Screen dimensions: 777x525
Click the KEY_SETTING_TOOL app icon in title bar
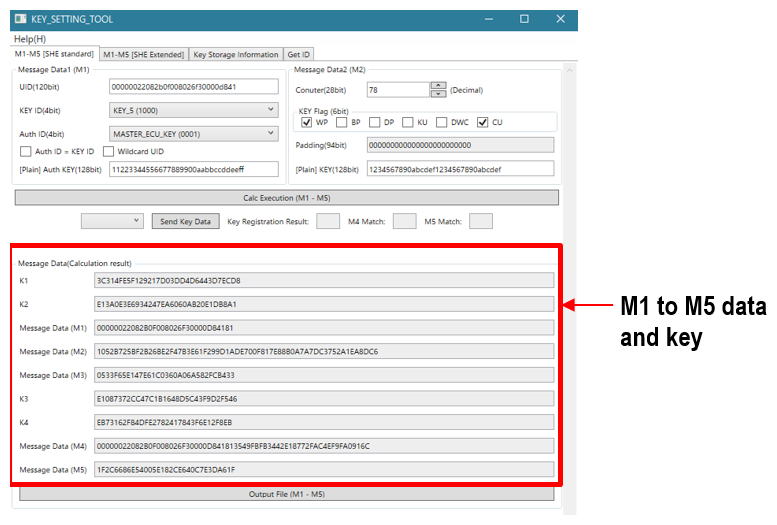click(20, 19)
